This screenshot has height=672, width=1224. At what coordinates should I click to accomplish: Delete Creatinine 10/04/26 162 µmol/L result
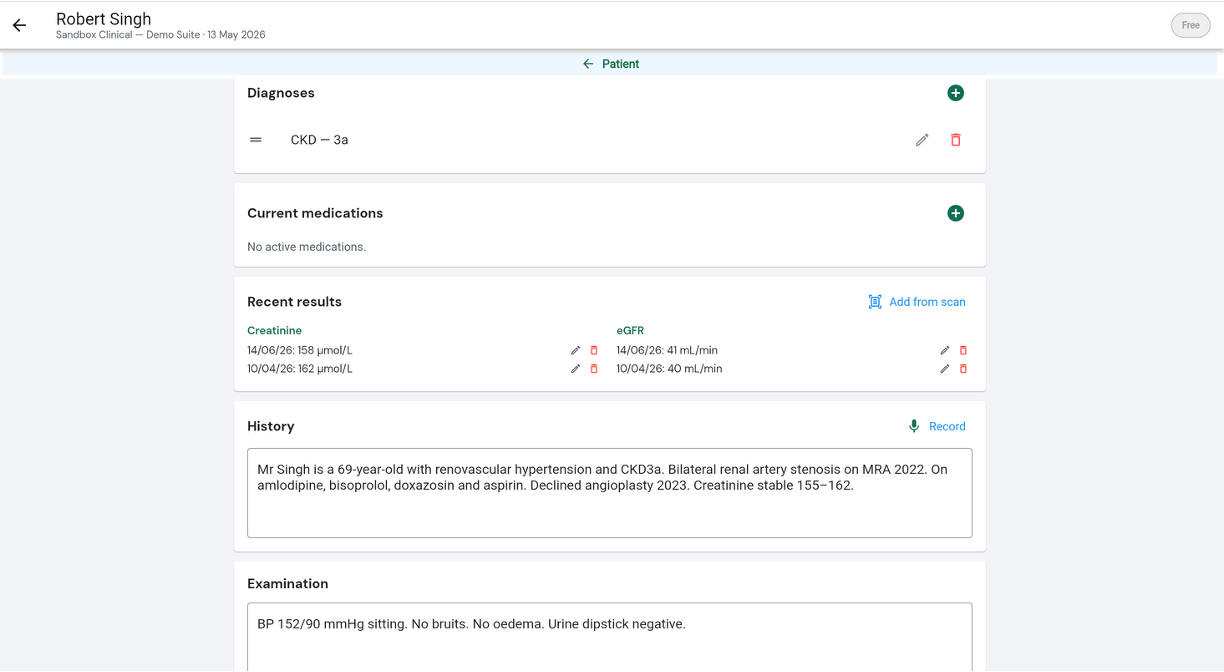(594, 369)
